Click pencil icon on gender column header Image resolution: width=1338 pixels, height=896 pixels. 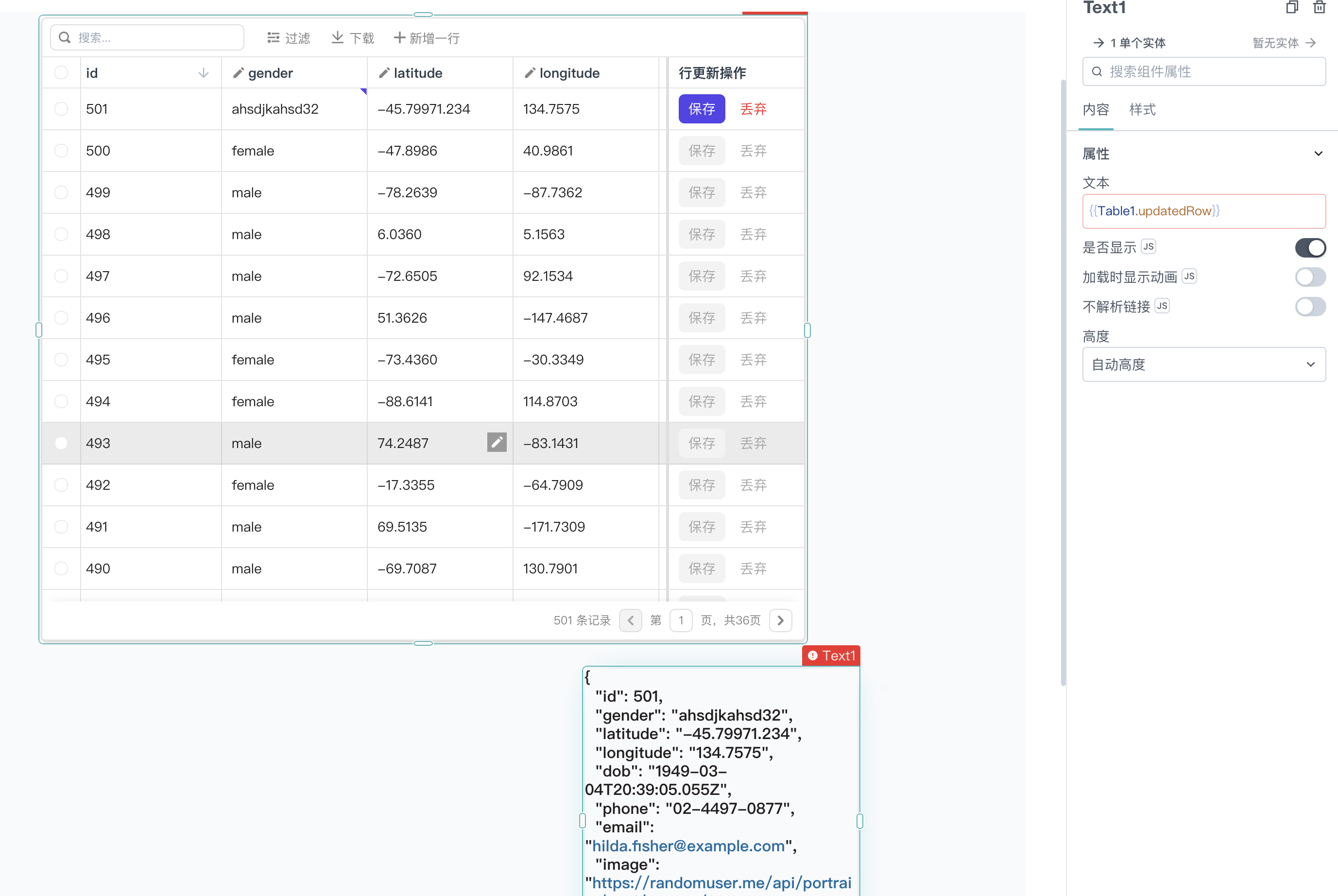[238, 73]
